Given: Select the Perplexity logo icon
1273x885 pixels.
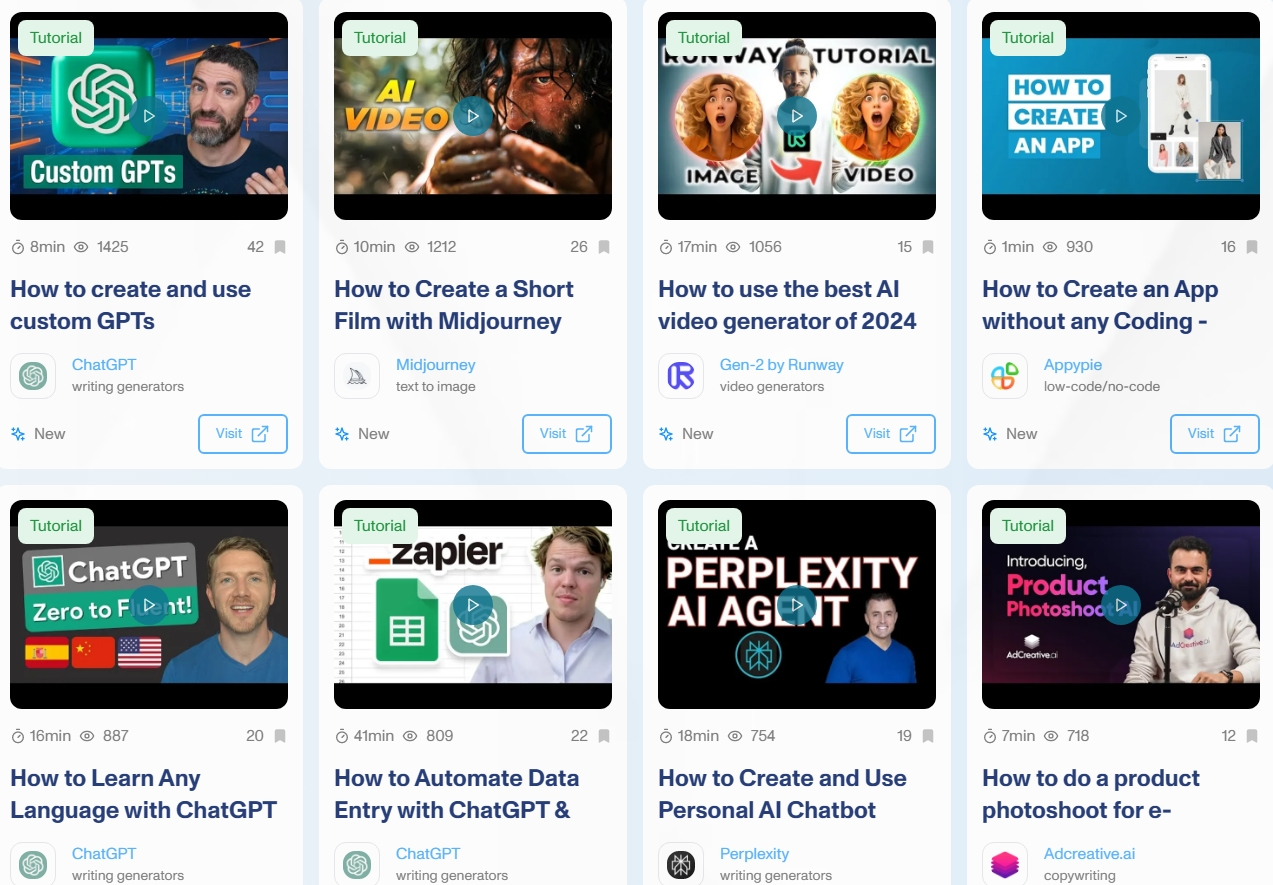Looking at the screenshot, I should pyautogui.click(x=681, y=864).
